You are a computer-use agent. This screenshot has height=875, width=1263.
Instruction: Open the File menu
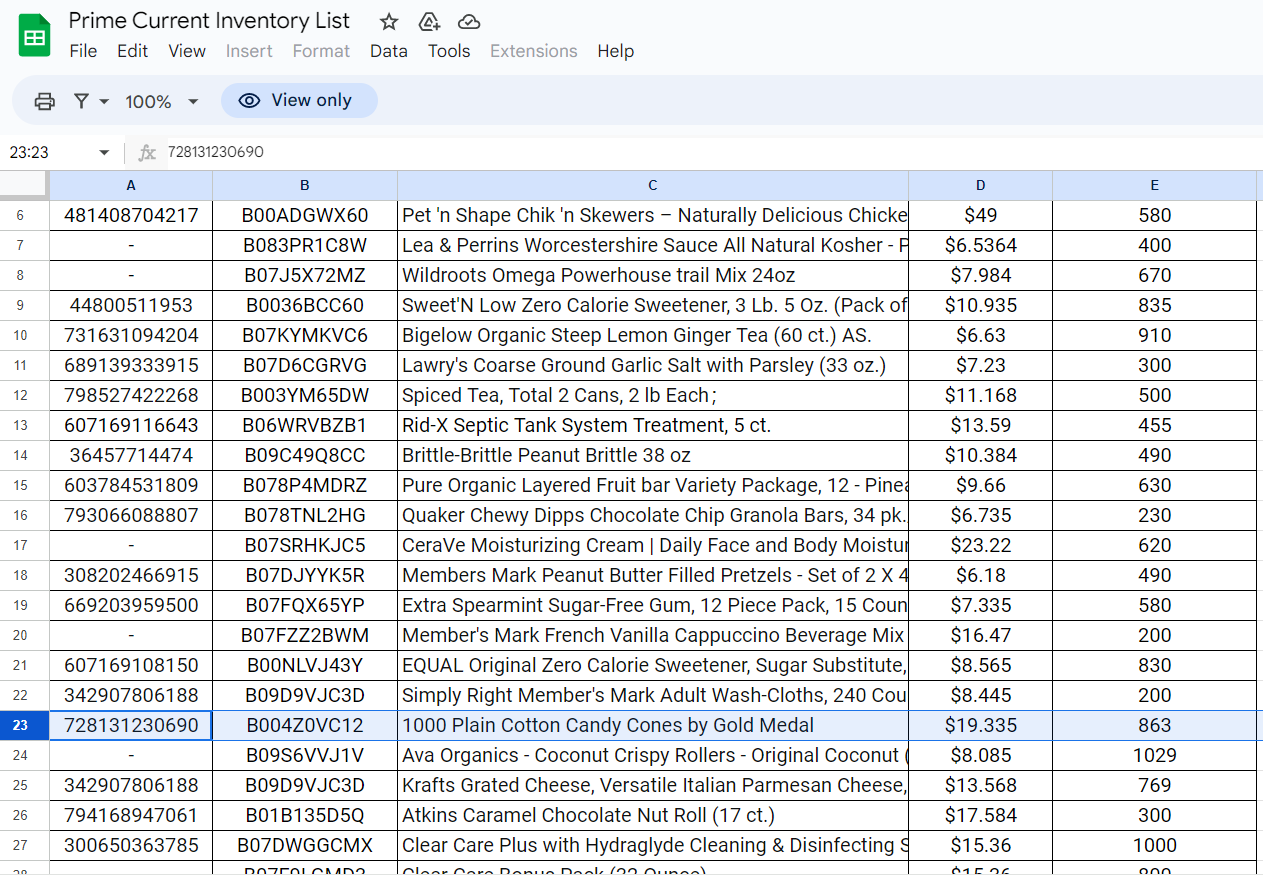pyautogui.click(x=83, y=51)
